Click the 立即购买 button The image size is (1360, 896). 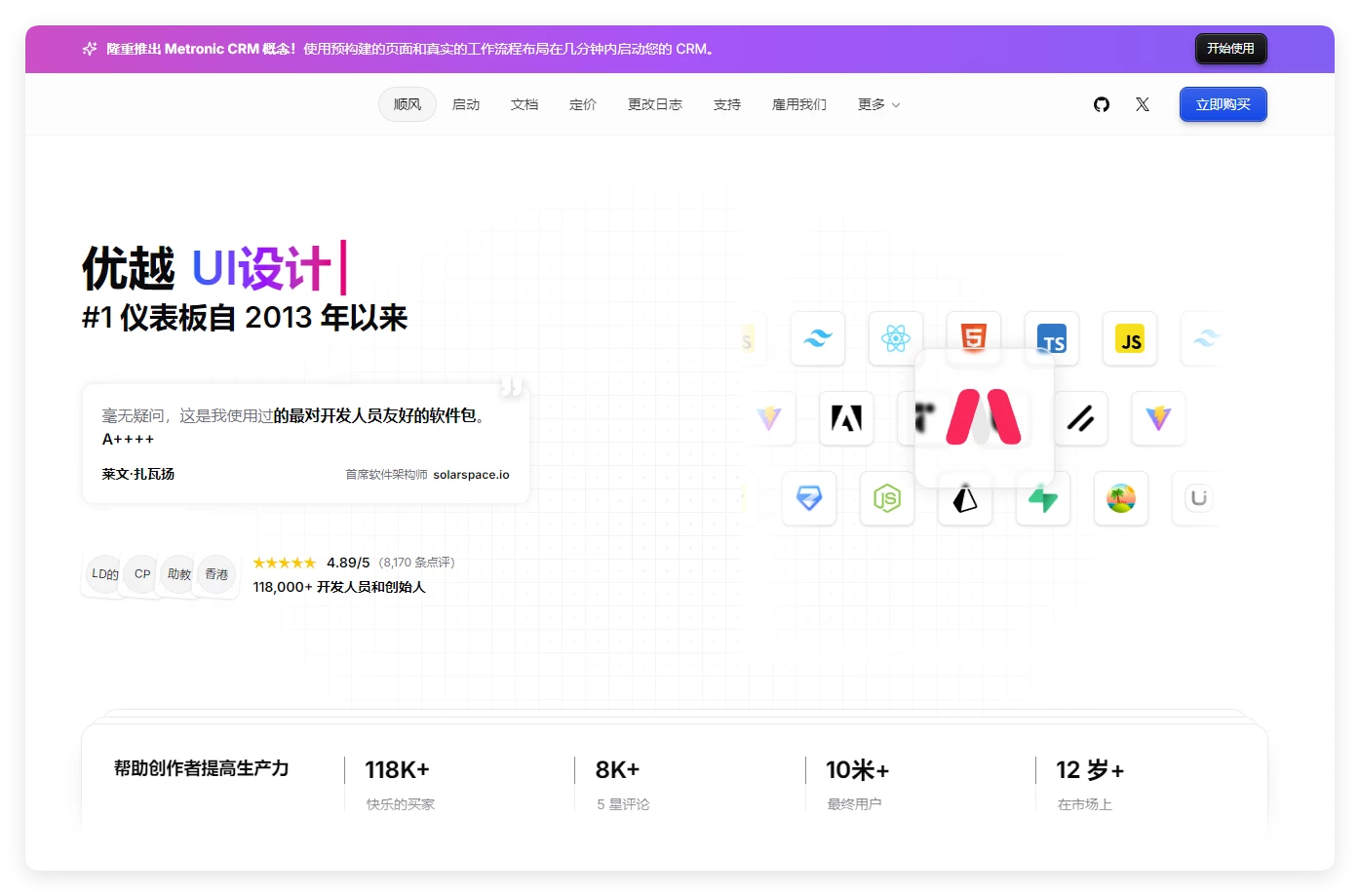1223,104
